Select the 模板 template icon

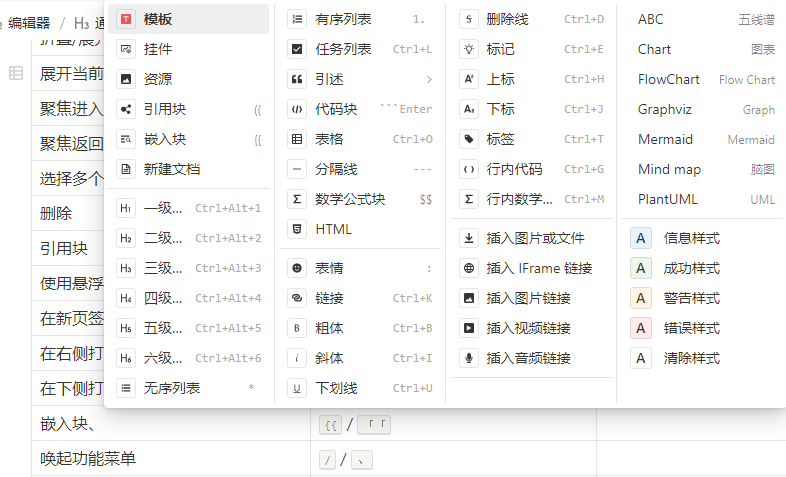(126, 19)
